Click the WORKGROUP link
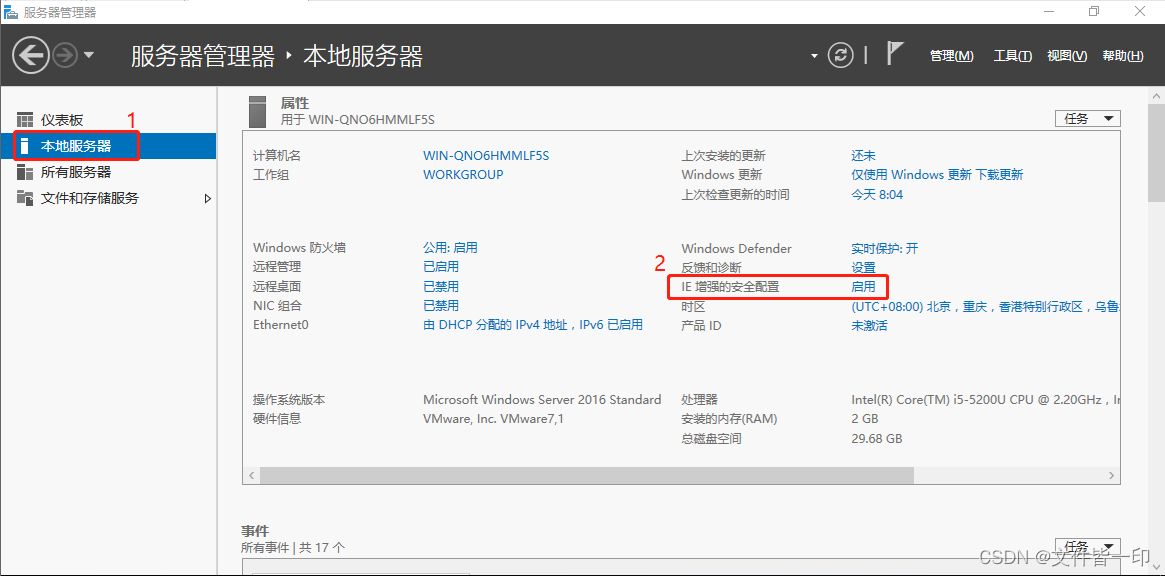 (463, 175)
